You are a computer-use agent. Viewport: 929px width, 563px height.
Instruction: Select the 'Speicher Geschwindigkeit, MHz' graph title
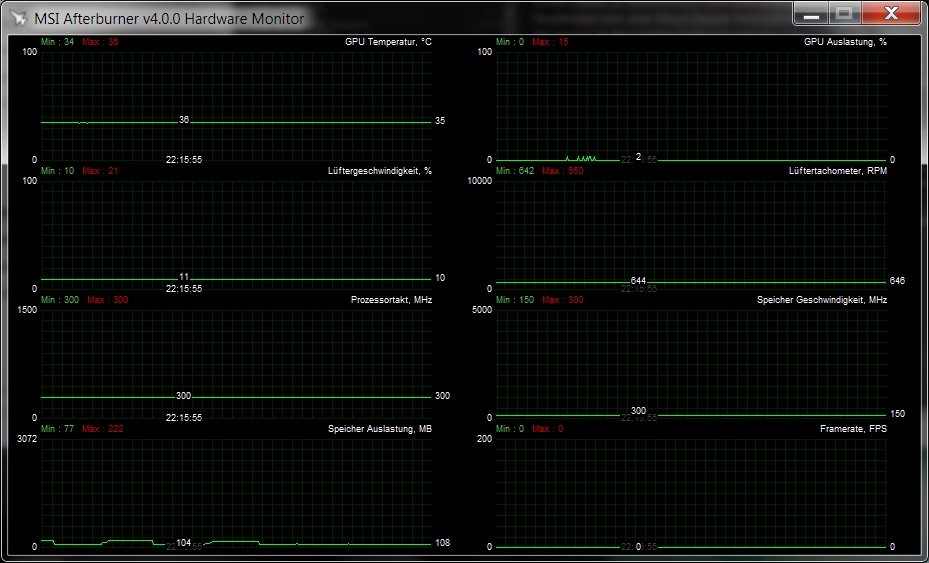822,300
